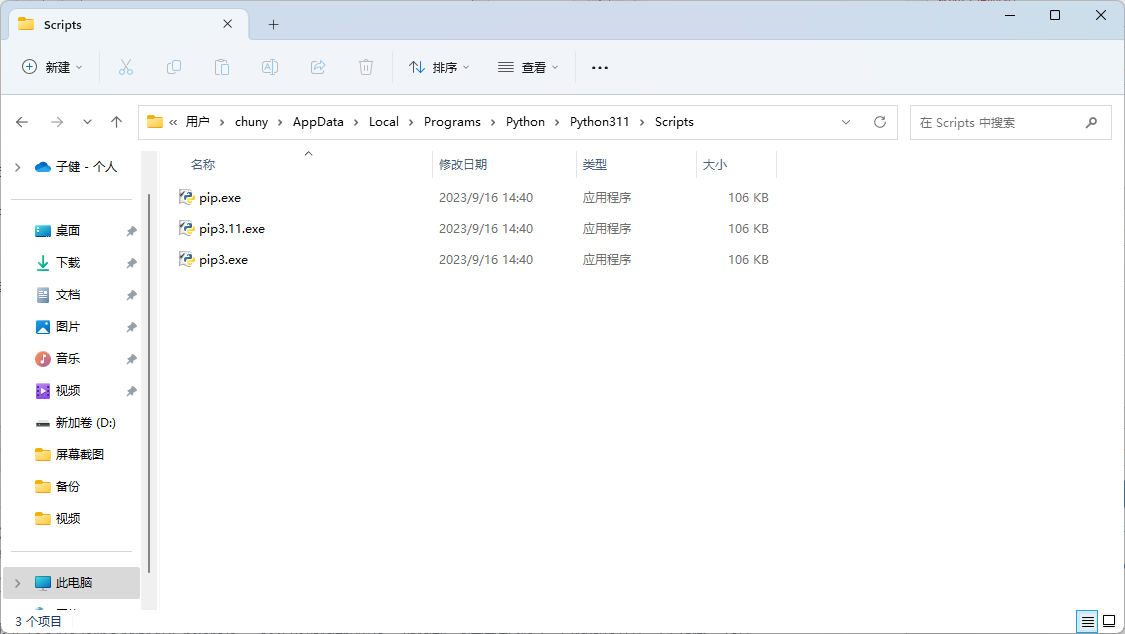Image resolution: width=1125 pixels, height=634 pixels.
Task: Sort by 修改日期 column header
Action: [x=463, y=164]
